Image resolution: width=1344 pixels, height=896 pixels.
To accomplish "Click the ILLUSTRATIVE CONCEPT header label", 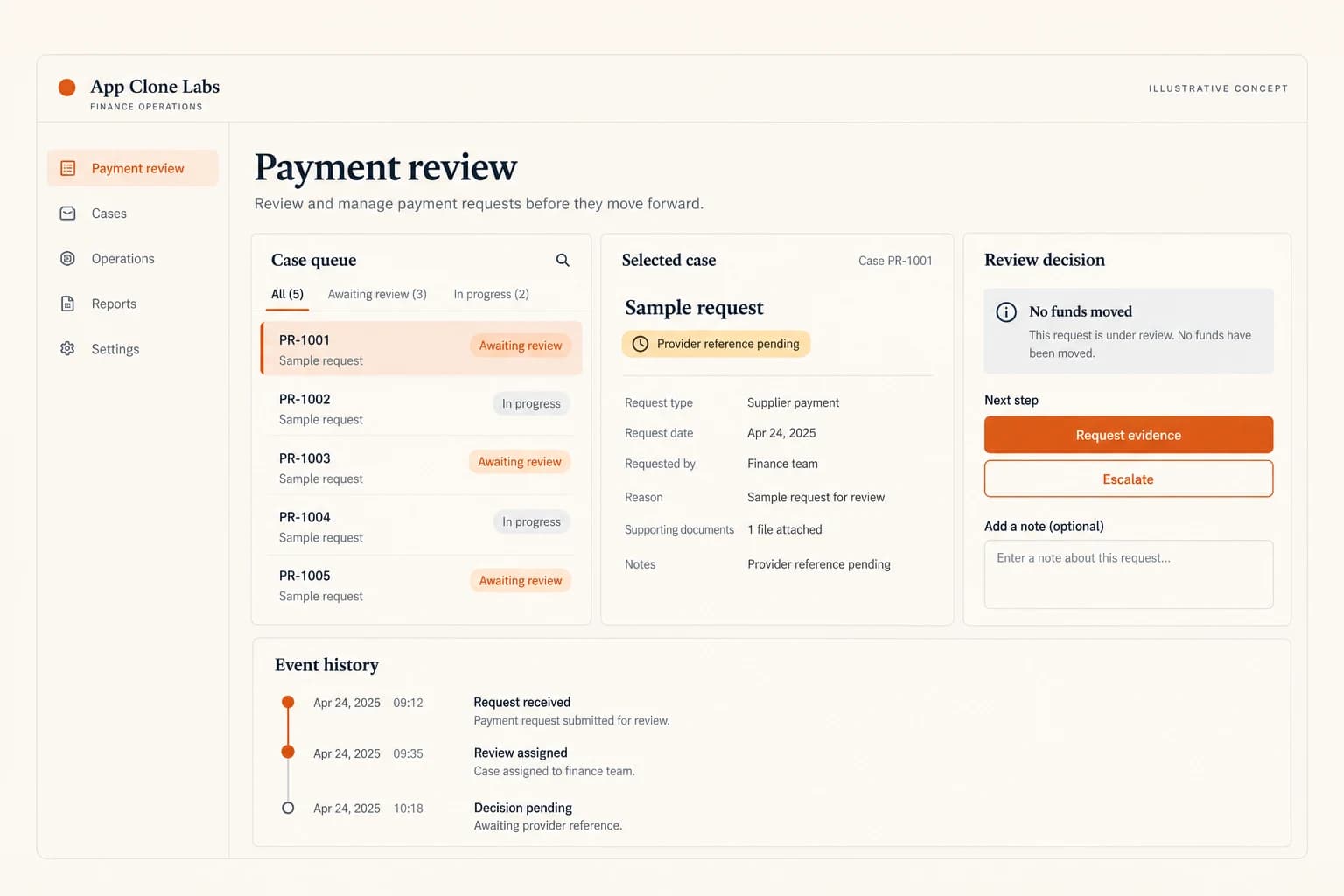I will tap(1218, 88).
